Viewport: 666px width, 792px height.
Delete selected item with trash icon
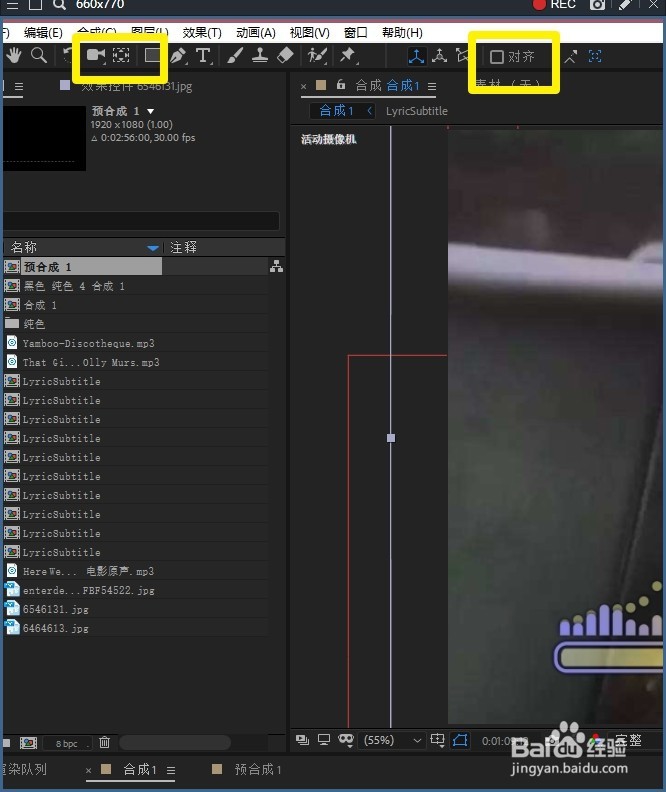[x=105, y=742]
